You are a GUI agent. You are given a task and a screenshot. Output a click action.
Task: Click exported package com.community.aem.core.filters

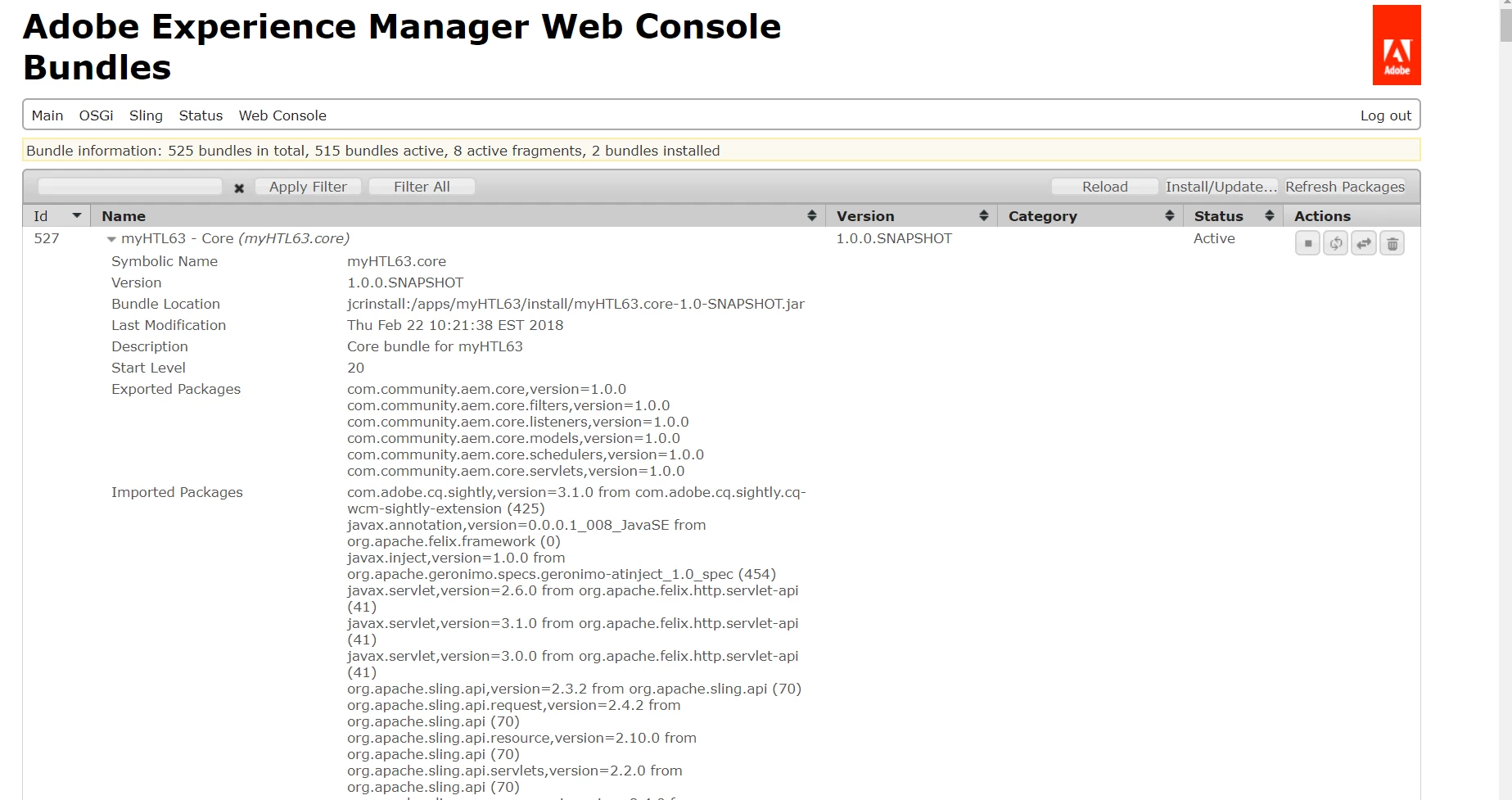click(508, 405)
